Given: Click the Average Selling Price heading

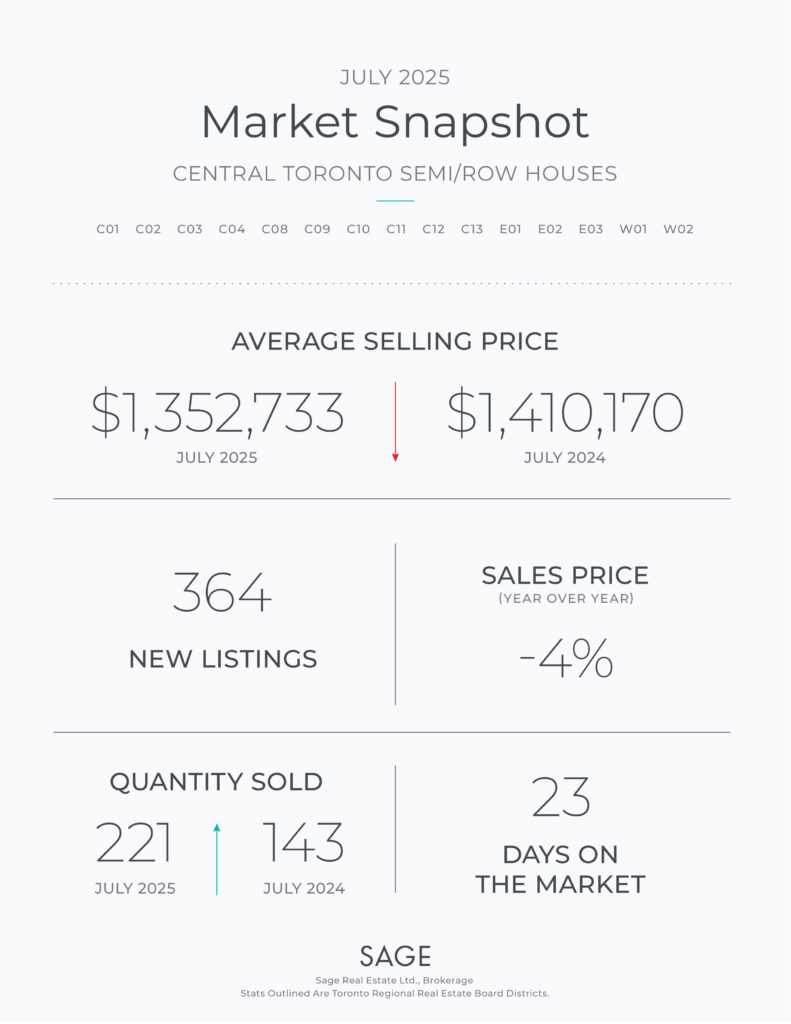Looking at the screenshot, I should [x=395, y=342].
